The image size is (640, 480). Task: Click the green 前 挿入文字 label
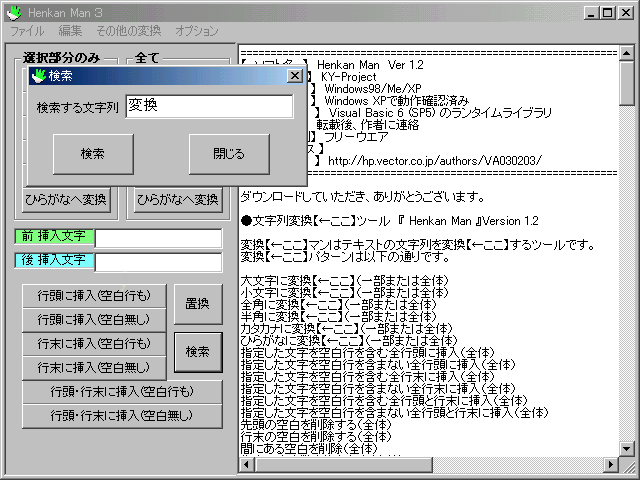pos(54,236)
